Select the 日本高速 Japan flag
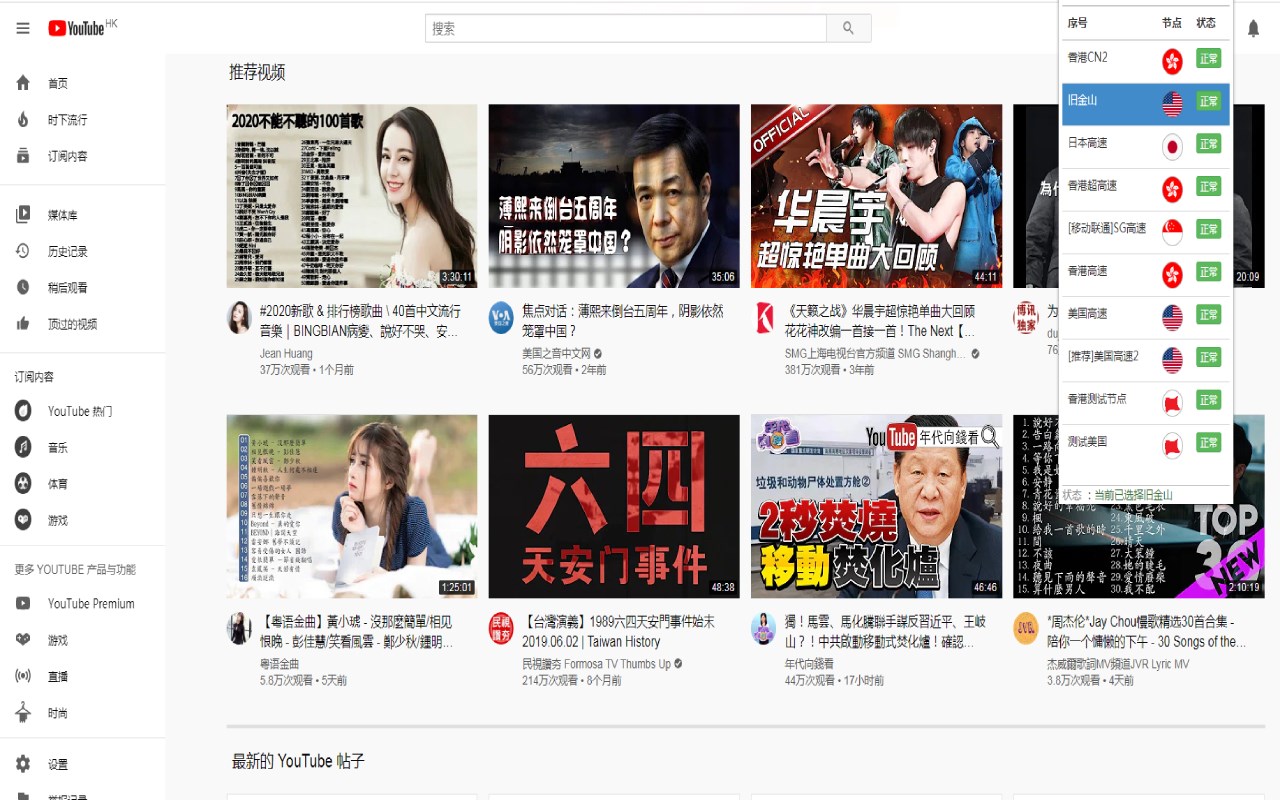 point(1172,147)
